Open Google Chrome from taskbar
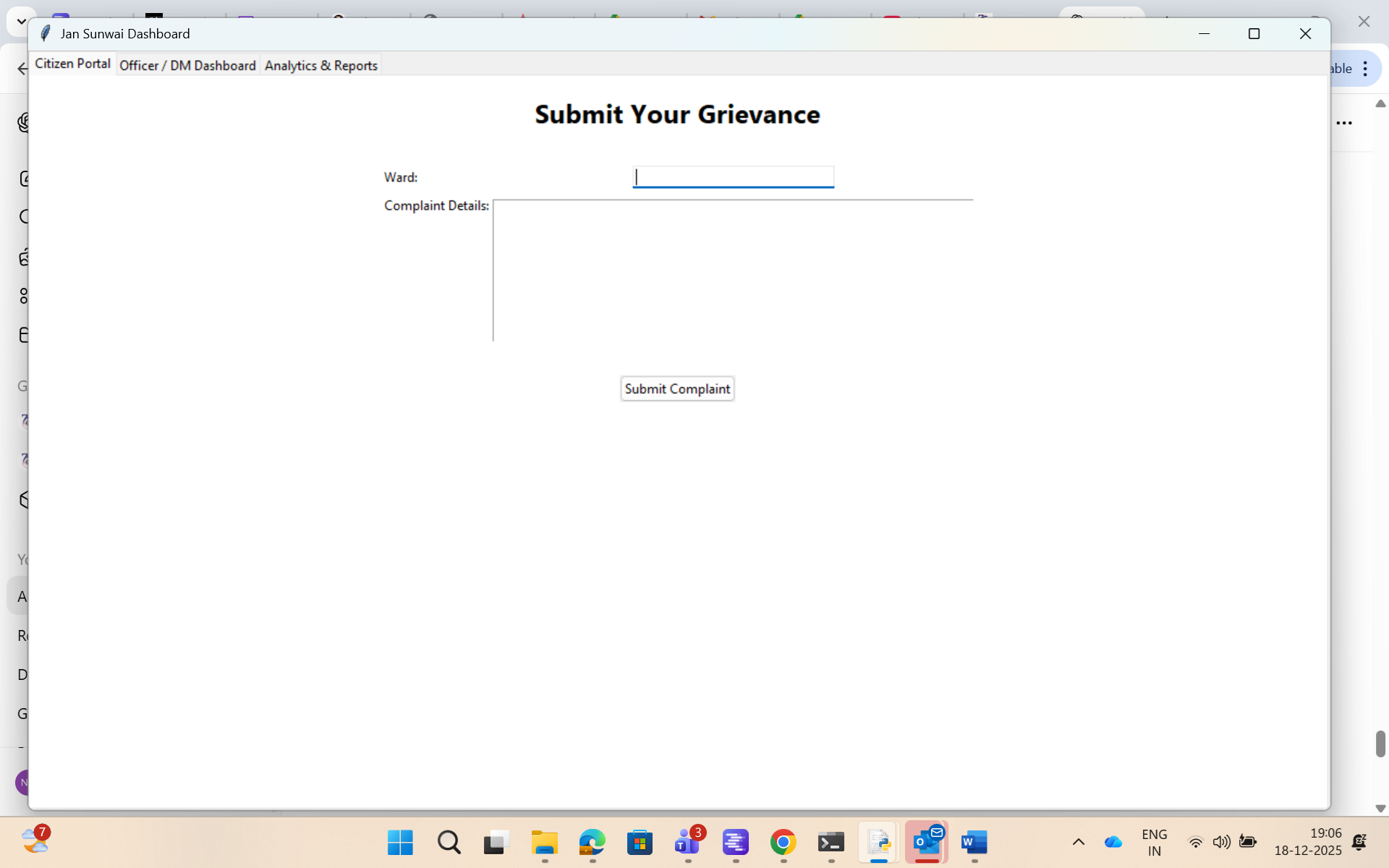 [783, 842]
